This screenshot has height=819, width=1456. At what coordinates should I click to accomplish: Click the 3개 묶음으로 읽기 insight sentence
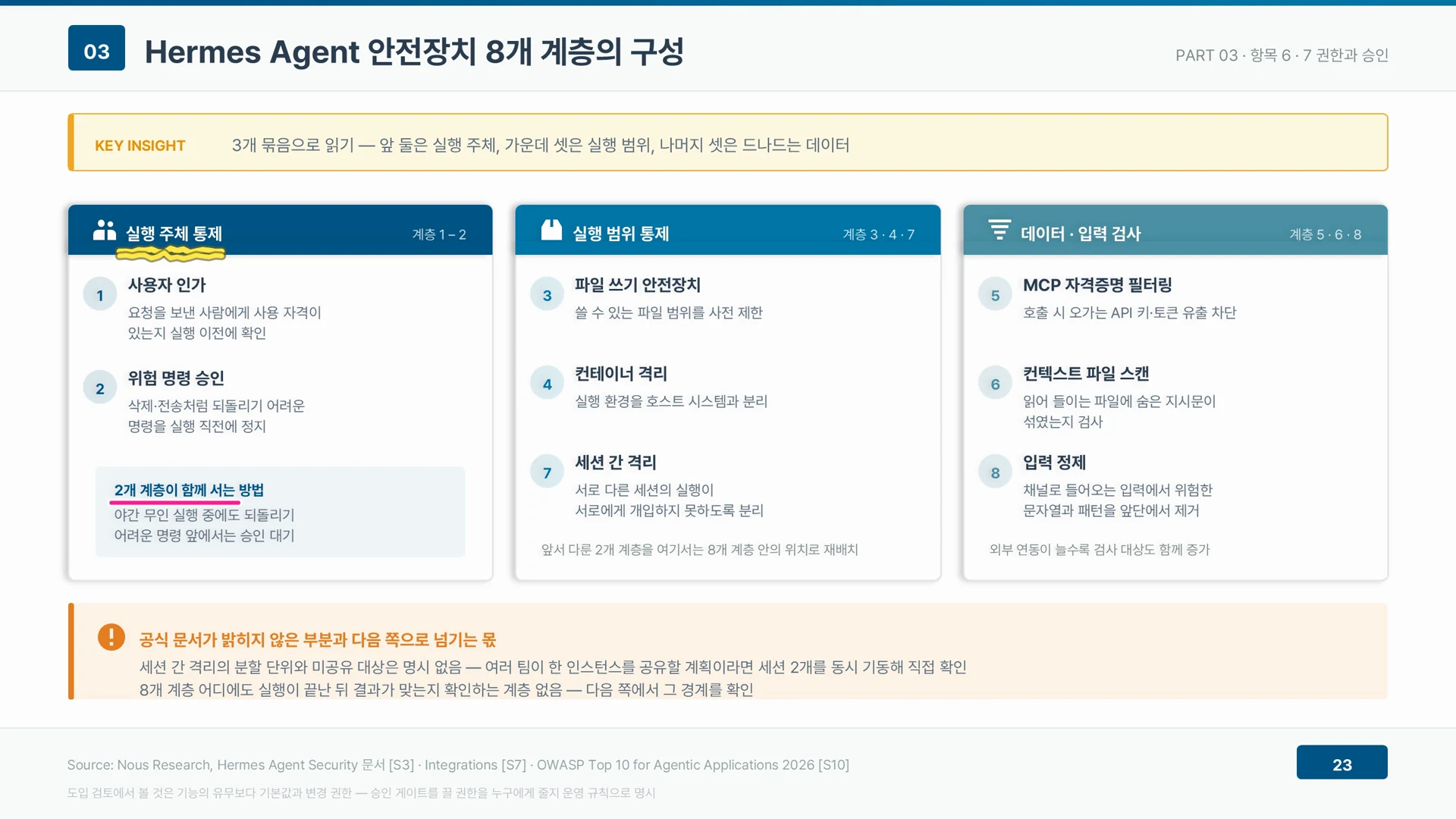[x=541, y=145]
